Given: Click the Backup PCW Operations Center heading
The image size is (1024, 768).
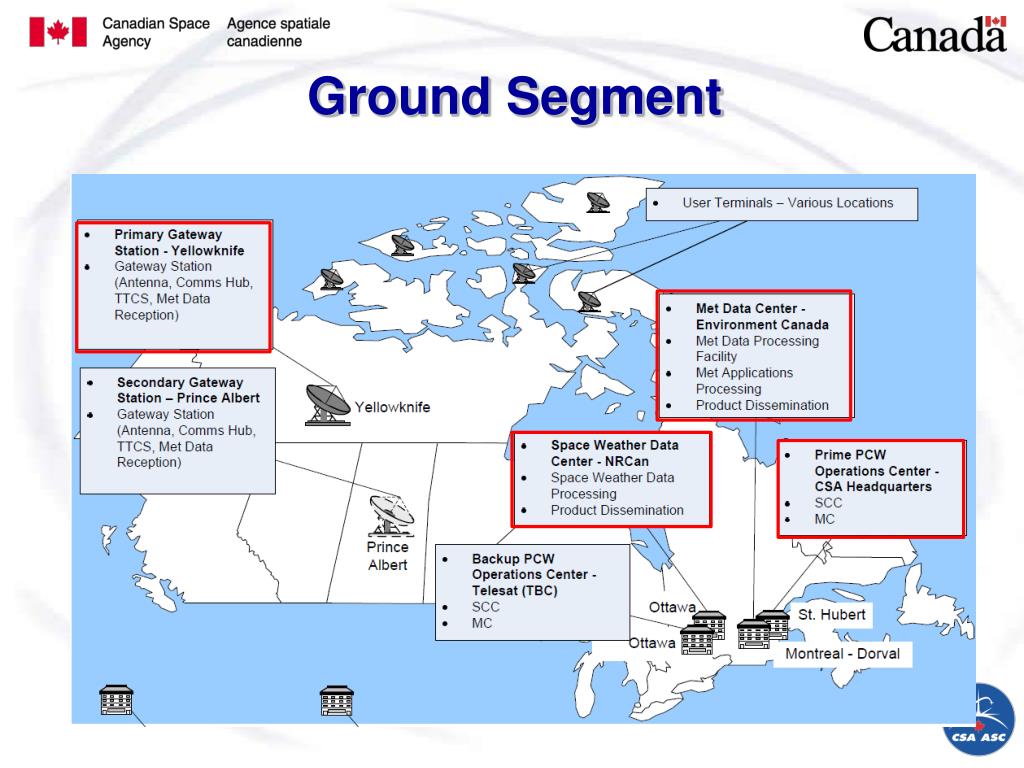Looking at the screenshot, I should tap(534, 575).
